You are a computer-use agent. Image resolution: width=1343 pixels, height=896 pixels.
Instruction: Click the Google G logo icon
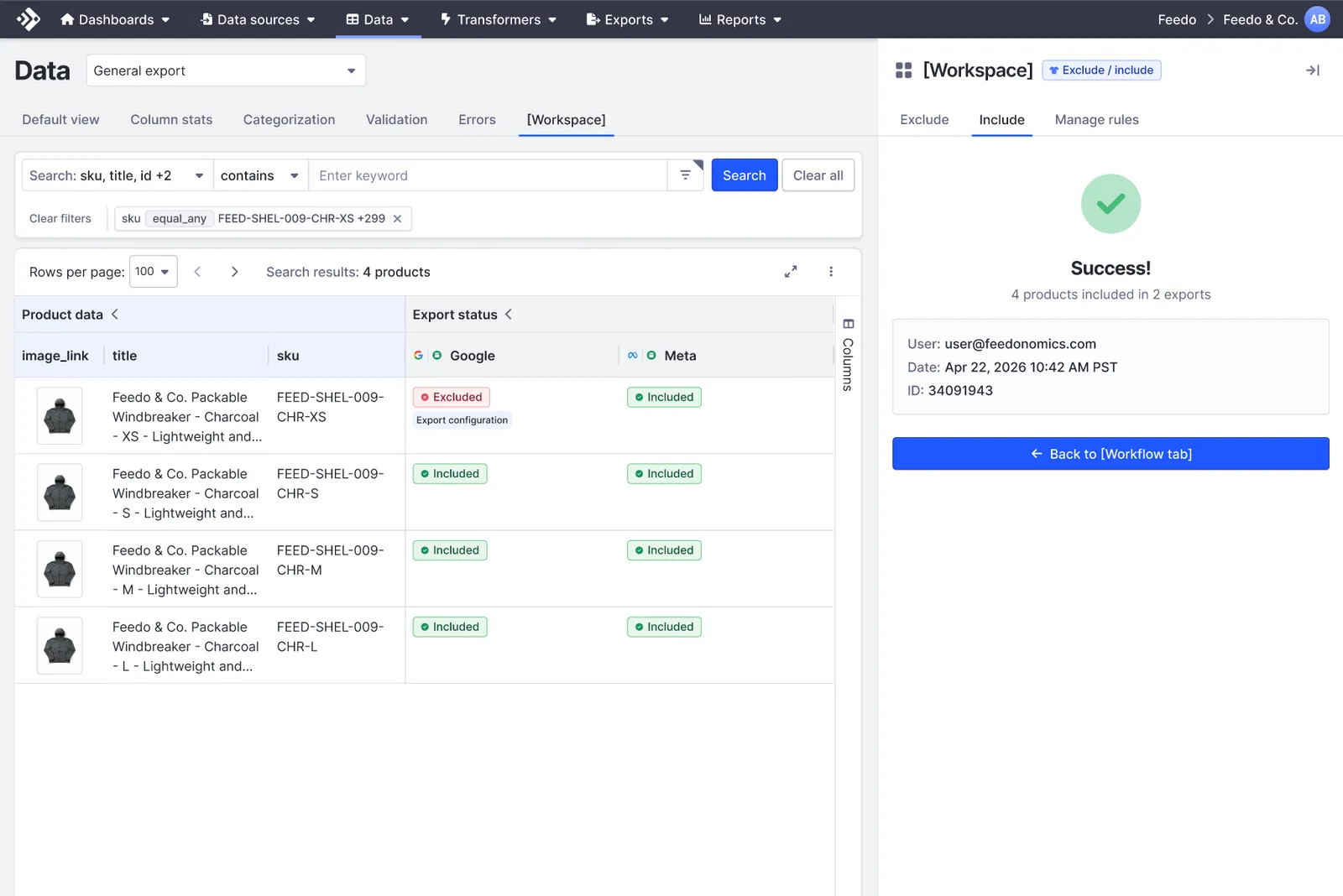coord(418,356)
